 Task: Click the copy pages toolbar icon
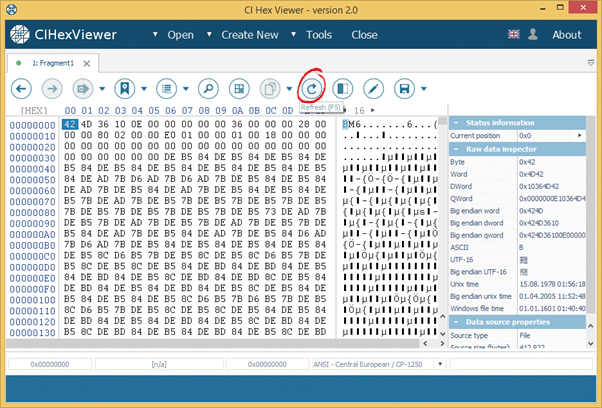point(270,89)
